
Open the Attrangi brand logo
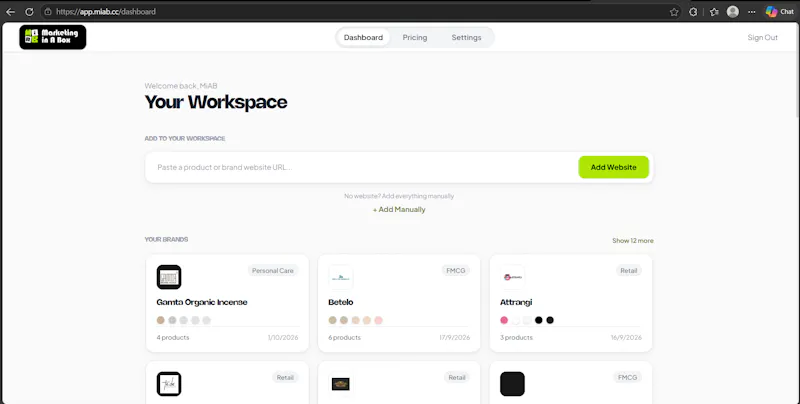click(x=512, y=277)
